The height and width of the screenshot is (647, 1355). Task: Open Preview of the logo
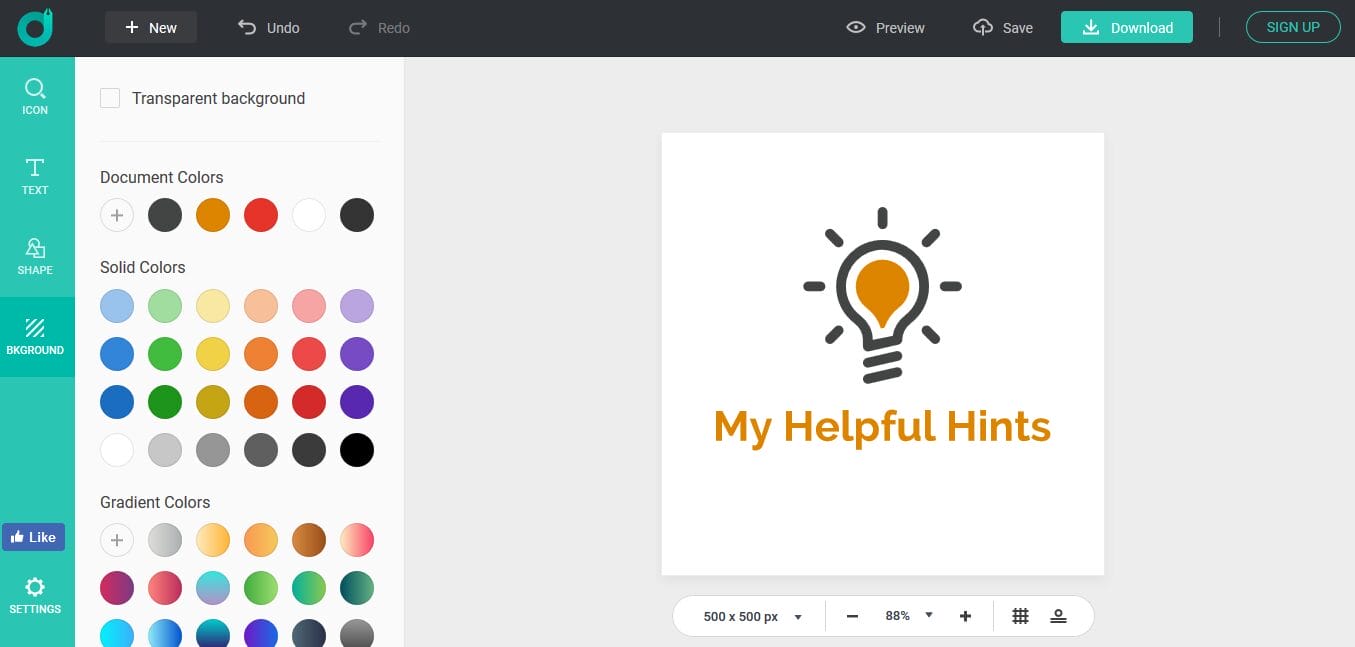pyautogui.click(x=885, y=28)
